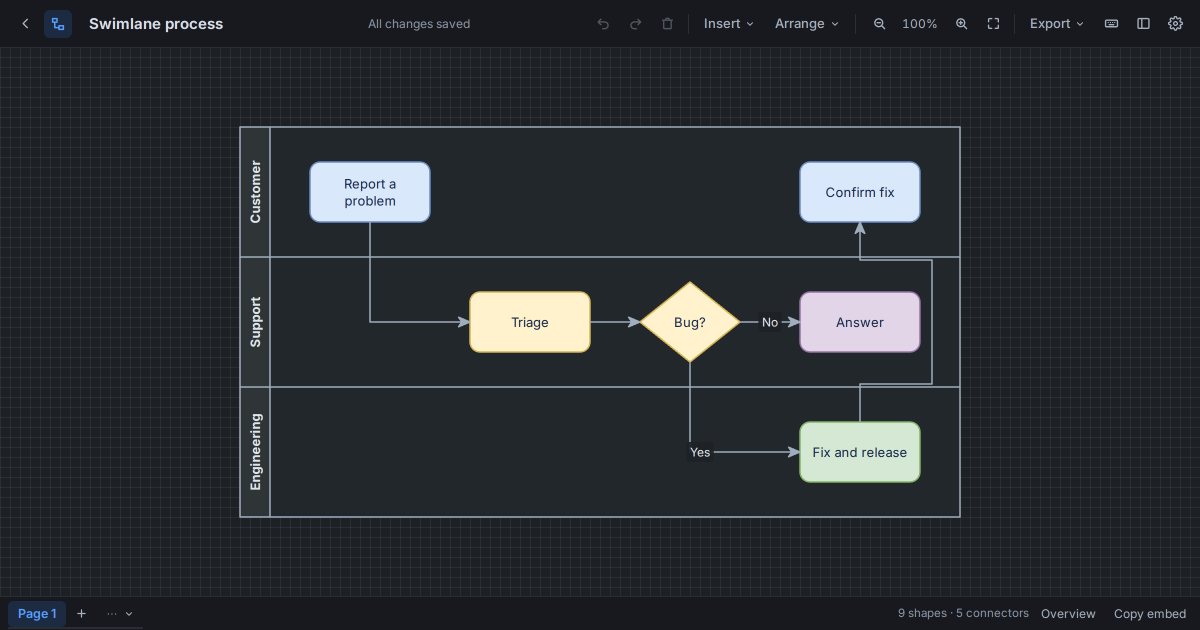Select the Fix and release shape
This screenshot has width=1200, height=630.
point(860,452)
